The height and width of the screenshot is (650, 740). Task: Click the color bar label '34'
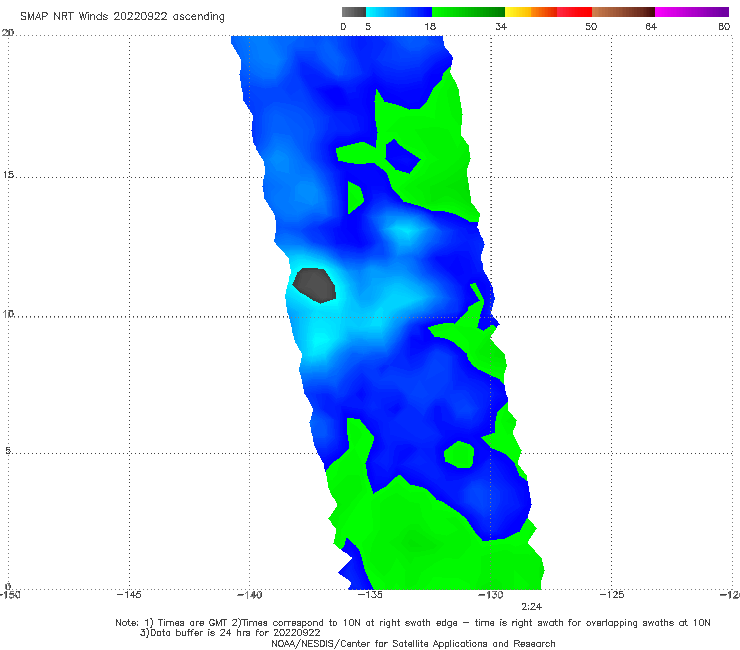(x=501, y=26)
